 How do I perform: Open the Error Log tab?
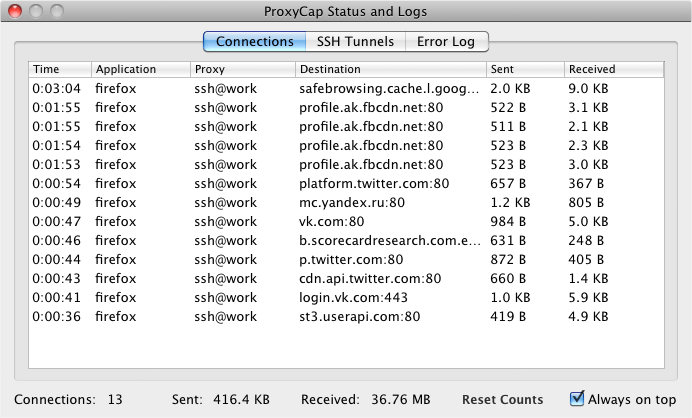tap(448, 42)
